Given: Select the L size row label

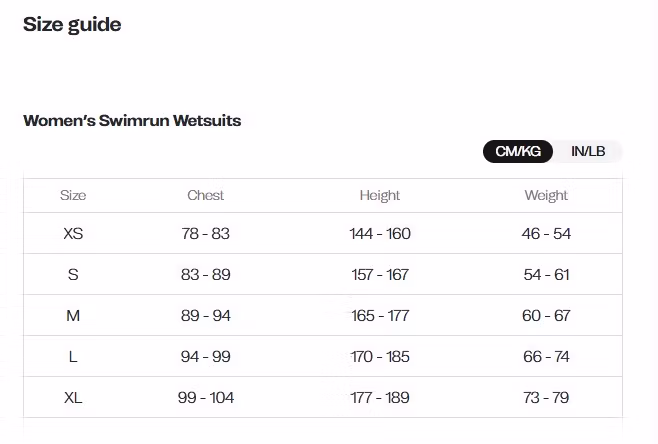Looking at the screenshot, I should [73, 357].
